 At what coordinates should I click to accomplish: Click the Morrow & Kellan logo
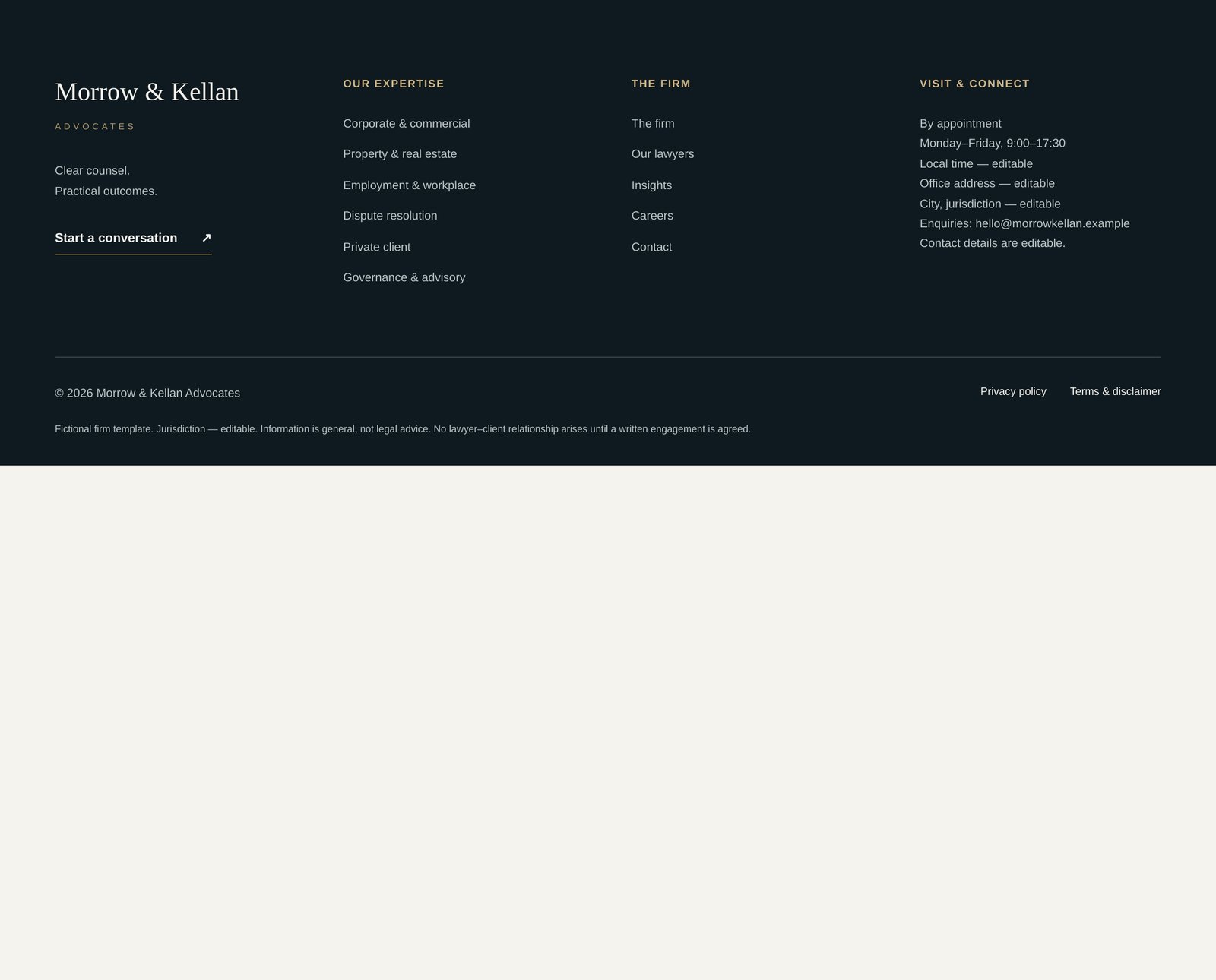[147, 92]
